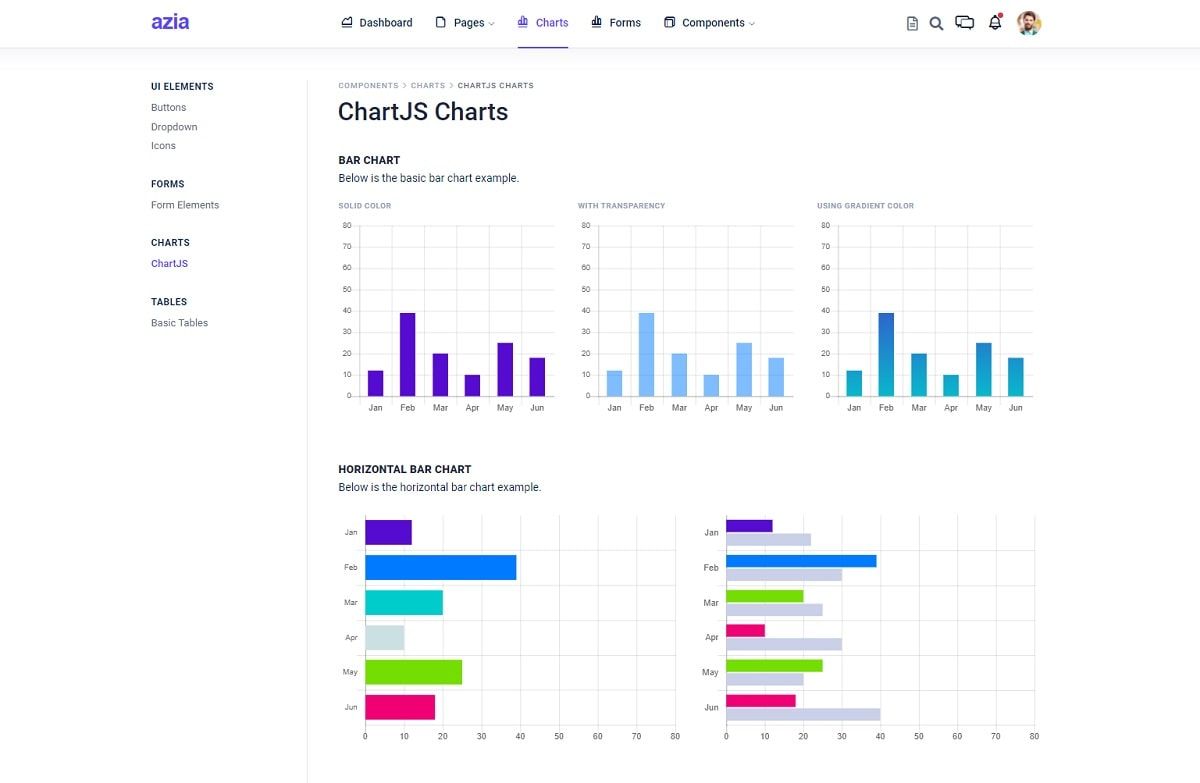Open the search icon in the header
This screenshot has height=783, width=1200.
tap(936, 22)
